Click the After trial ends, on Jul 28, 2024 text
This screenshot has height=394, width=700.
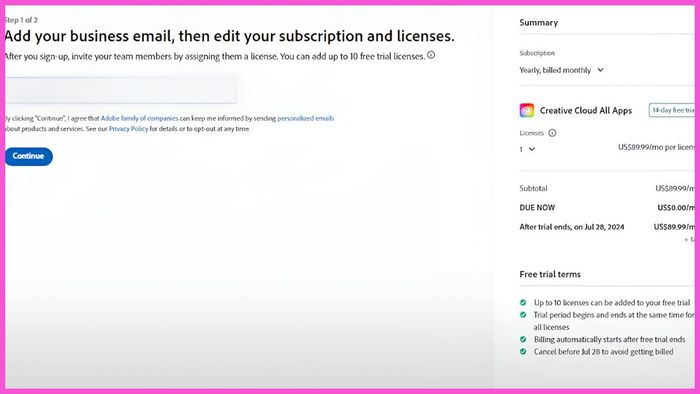pyautogui.click(x=571, y=227)
